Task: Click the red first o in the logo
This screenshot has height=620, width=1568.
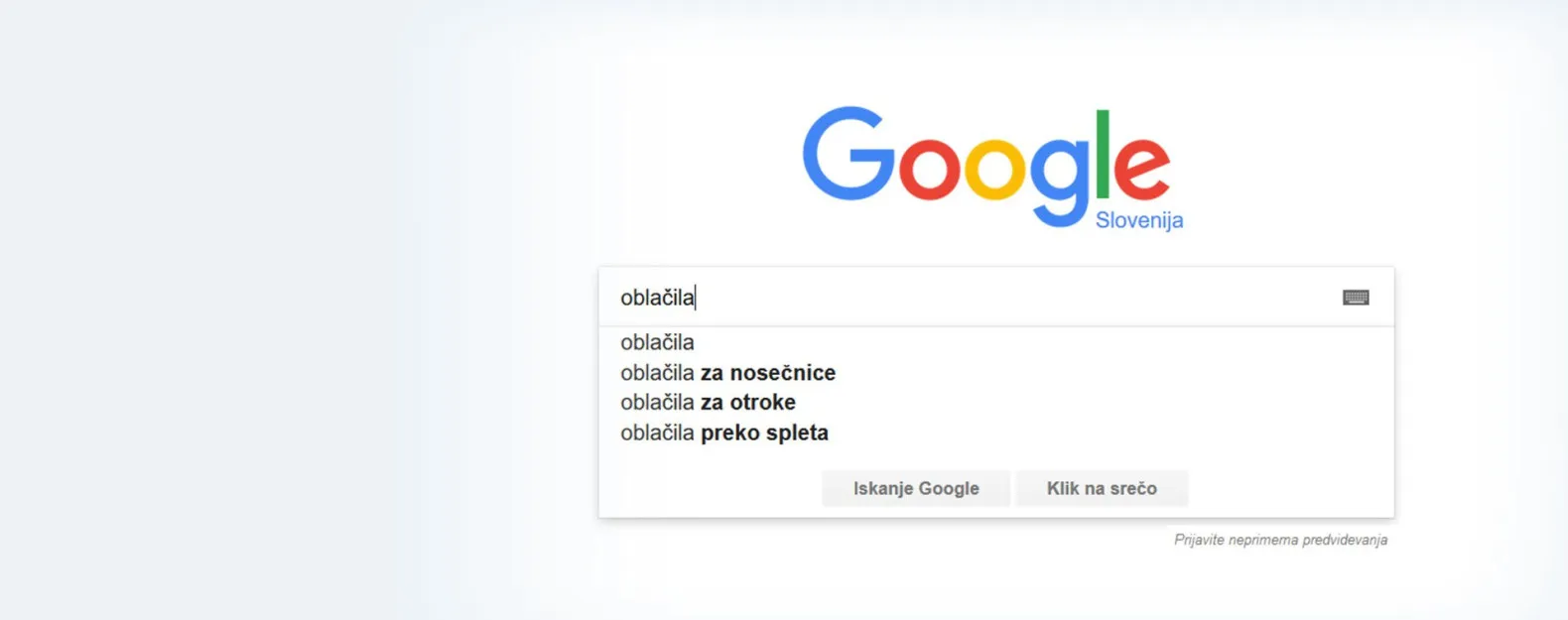Action: [929, 169]
